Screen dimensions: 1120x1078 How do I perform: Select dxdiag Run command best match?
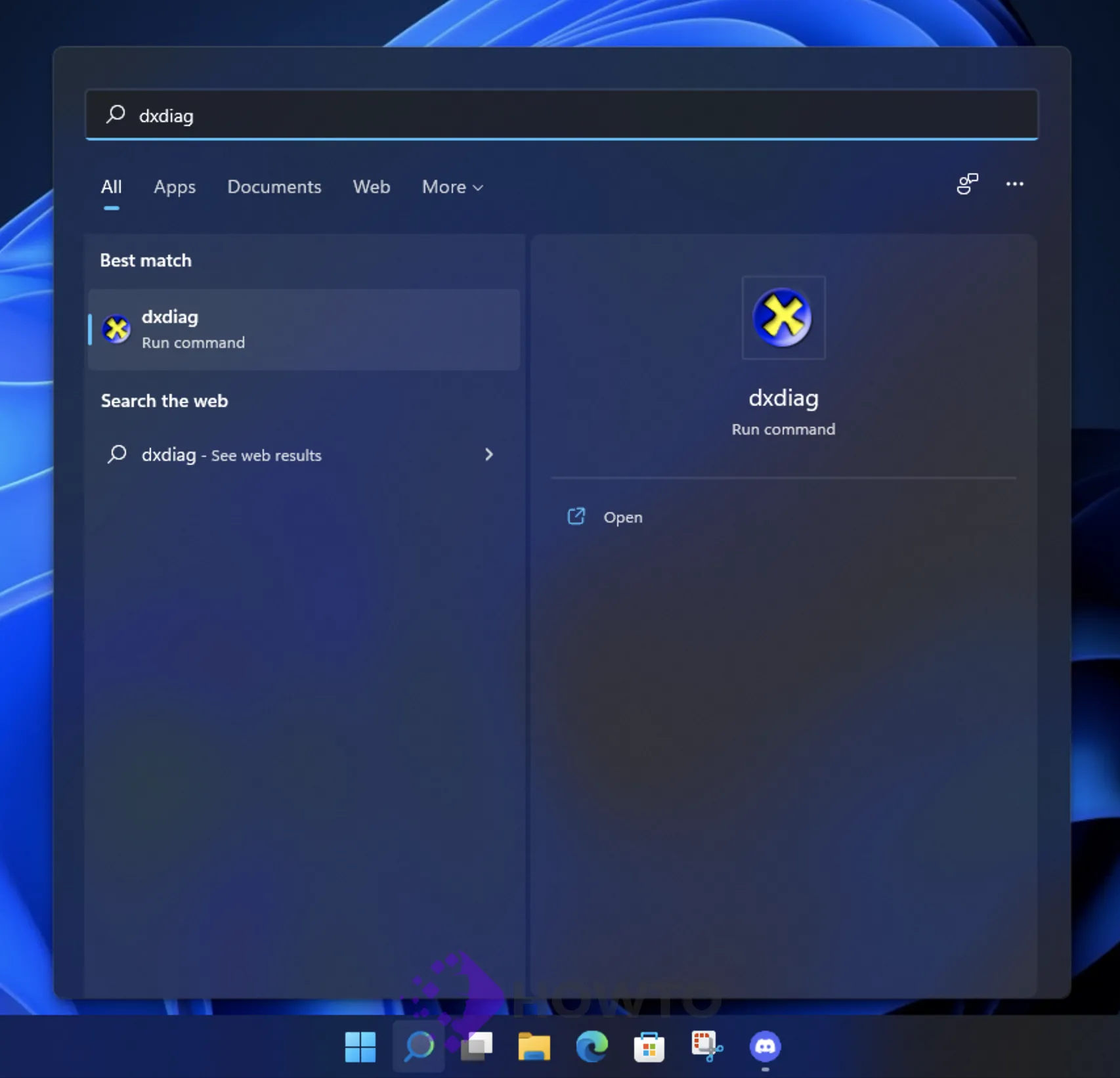coord(304,330)
